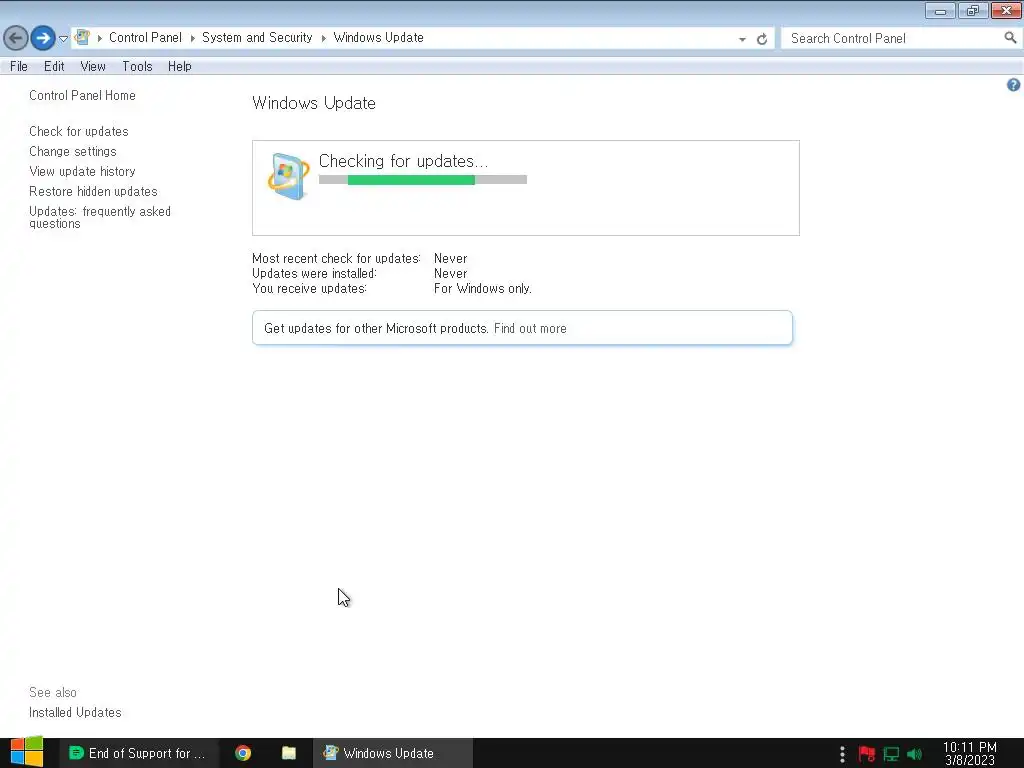Refresh the Windows Update page

[x=761, y=39]
